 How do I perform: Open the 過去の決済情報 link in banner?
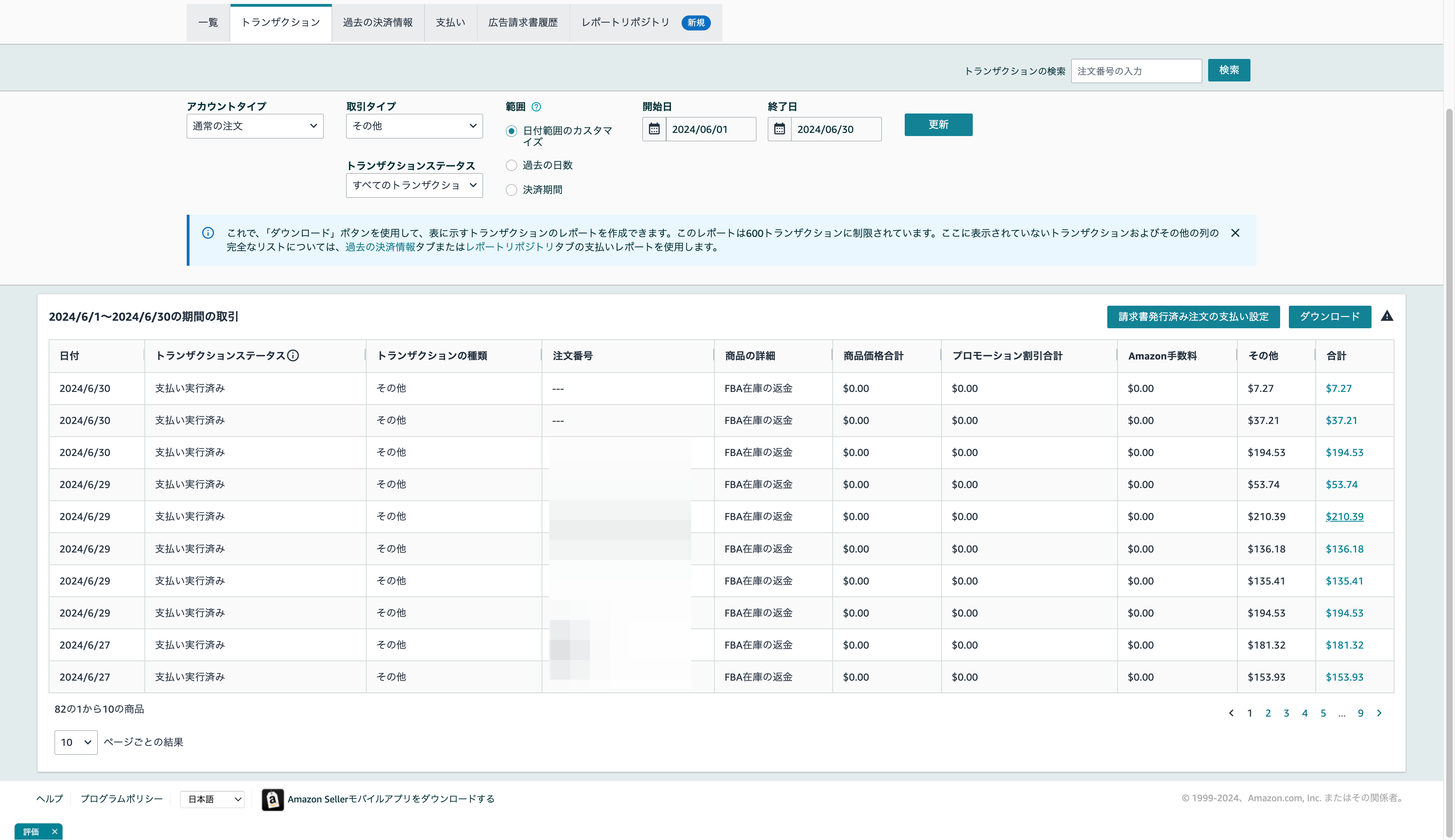380,247
